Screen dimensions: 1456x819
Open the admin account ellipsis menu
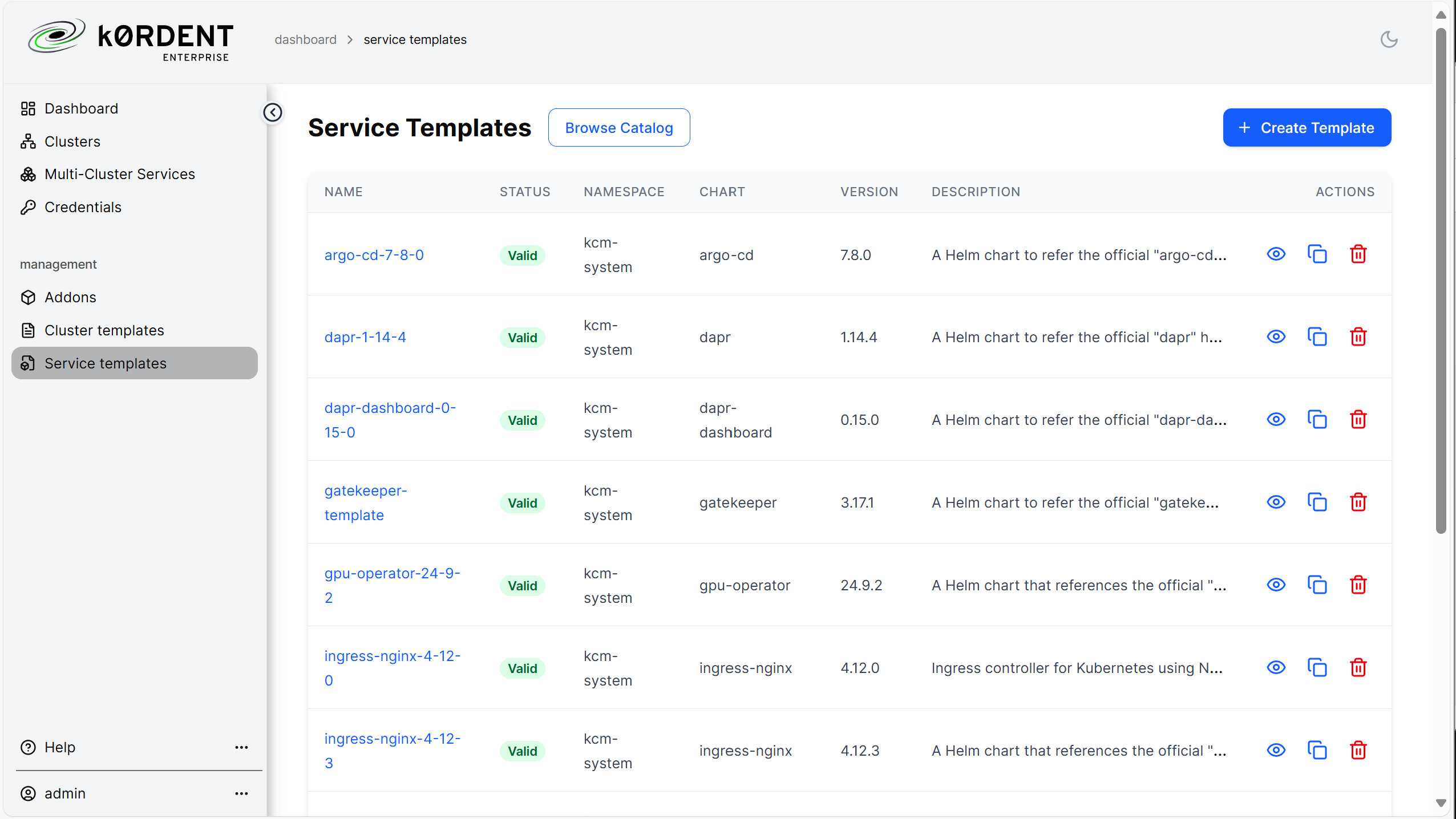point(241,793)
